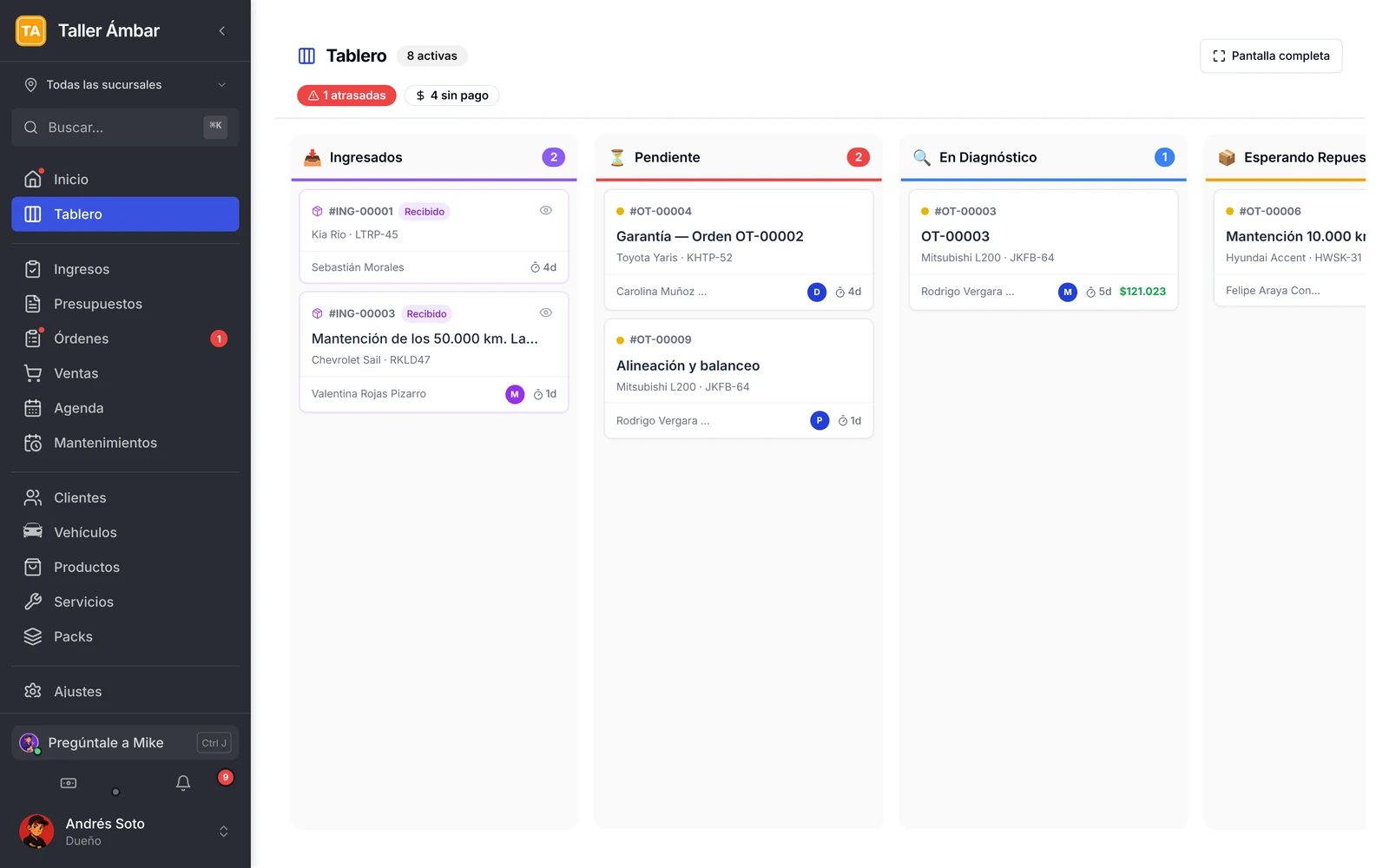Screen dimensions: 1389x868
Task: Click the Recibido tag on #ING-00003
Action: (x=426, y=314)
